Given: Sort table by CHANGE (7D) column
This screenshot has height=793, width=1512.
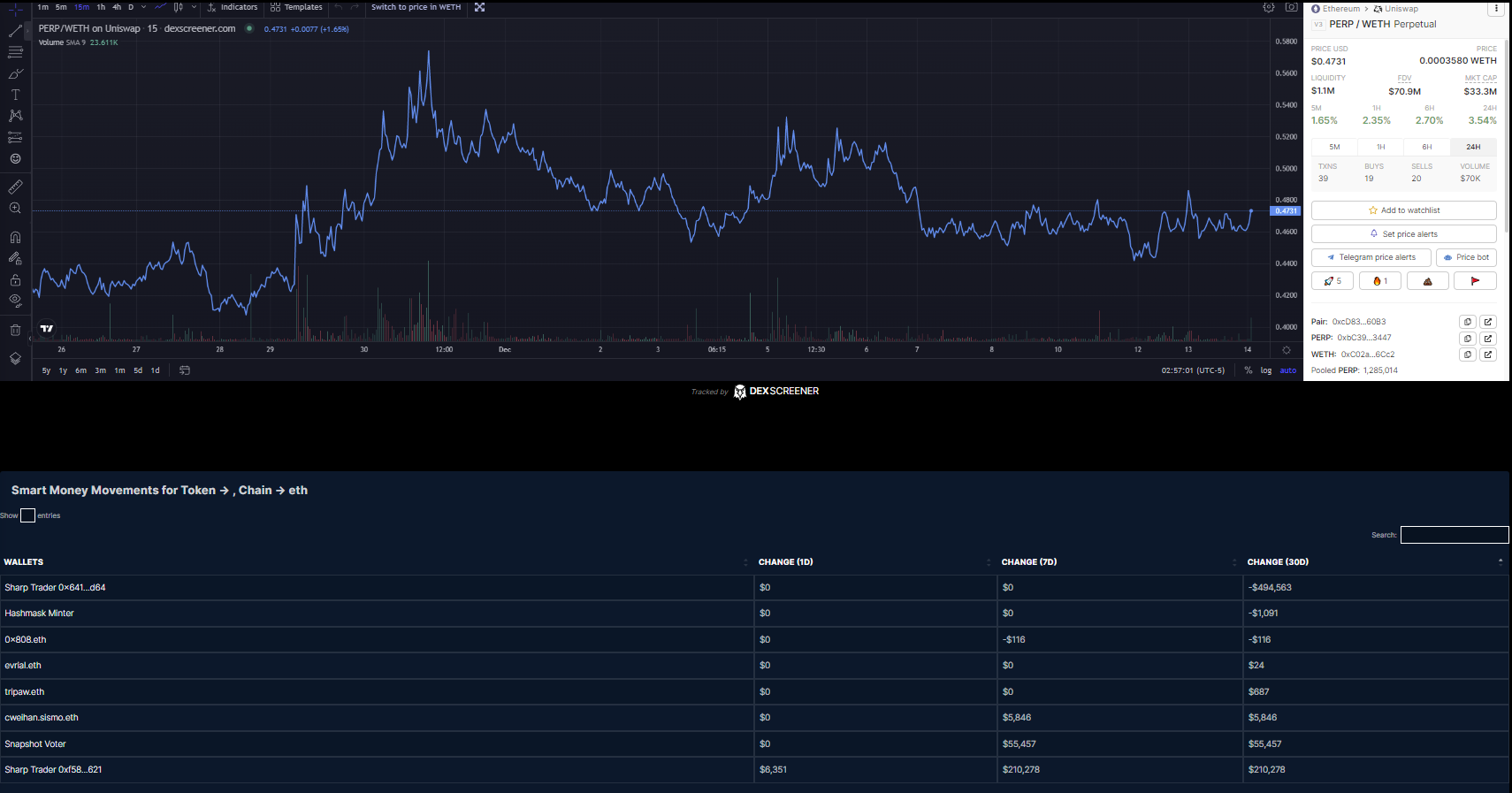Looking at the screenshot, I should 1120,561.
